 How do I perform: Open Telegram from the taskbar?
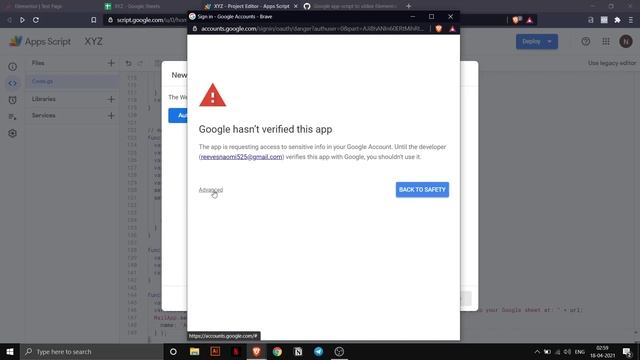319,351
